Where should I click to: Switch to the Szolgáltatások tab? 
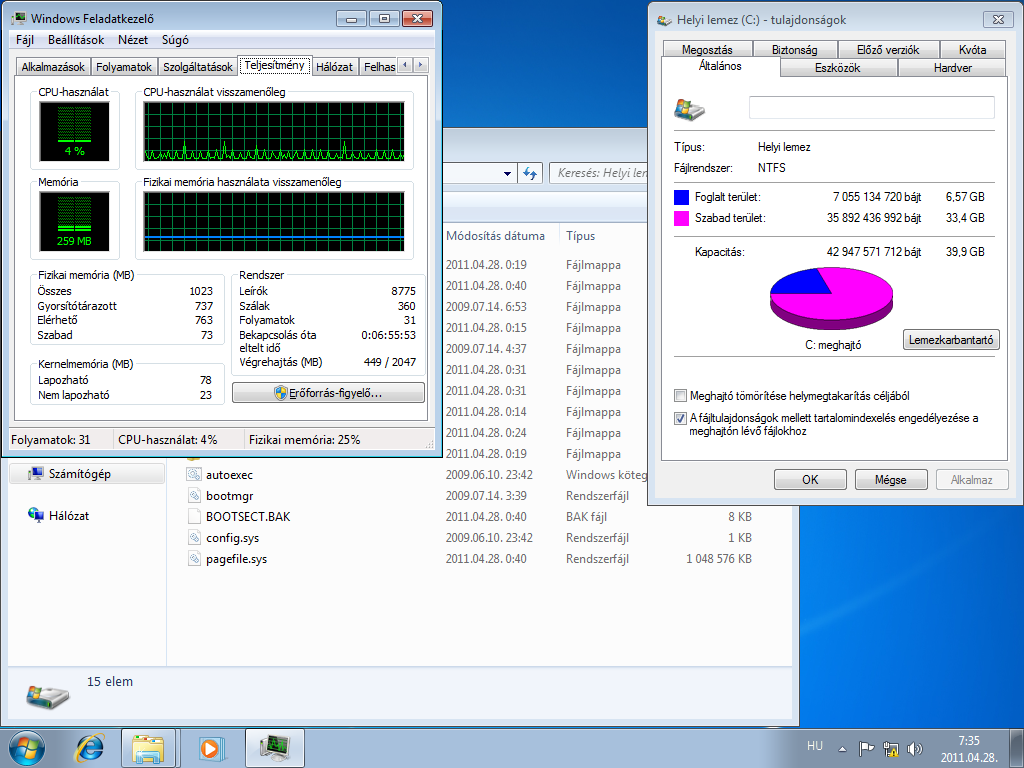tap(198, 67)
